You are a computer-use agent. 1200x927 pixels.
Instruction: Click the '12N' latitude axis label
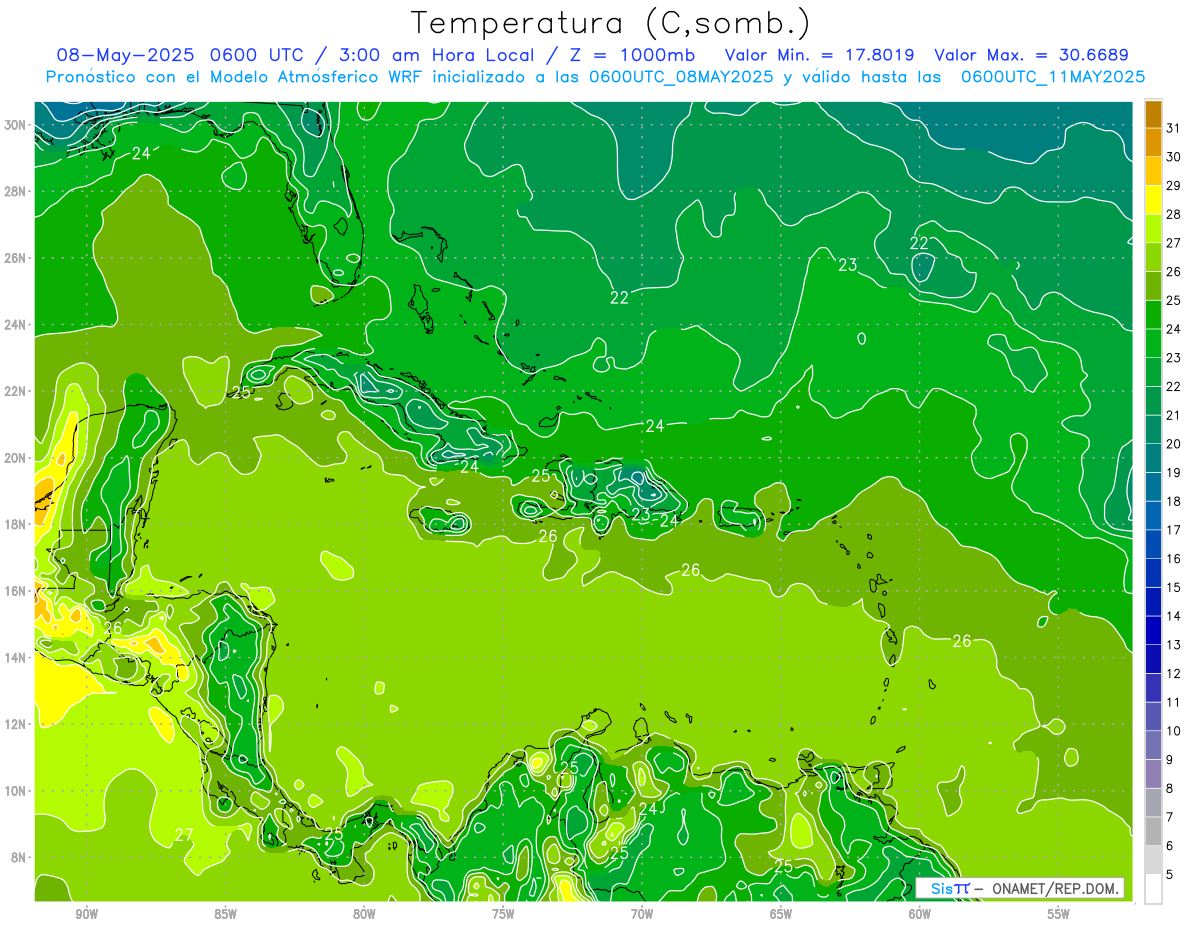pyautogui.click(x=15, y=724)
